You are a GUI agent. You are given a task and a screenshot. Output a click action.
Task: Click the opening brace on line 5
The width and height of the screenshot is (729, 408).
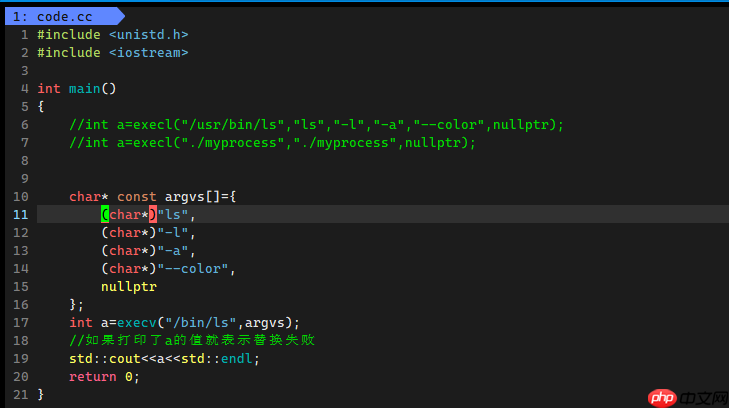click(x=41, y=107)
